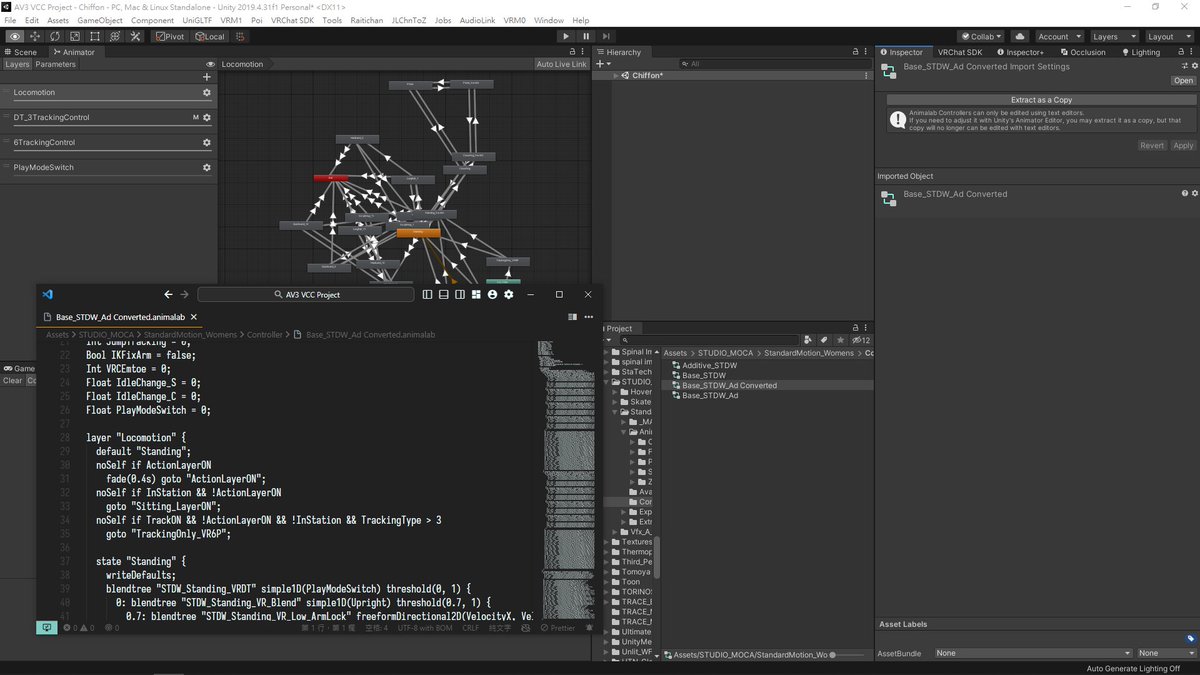
Task: Toggle VS Code primary sidebar layout icon
Action: (427, 295)
